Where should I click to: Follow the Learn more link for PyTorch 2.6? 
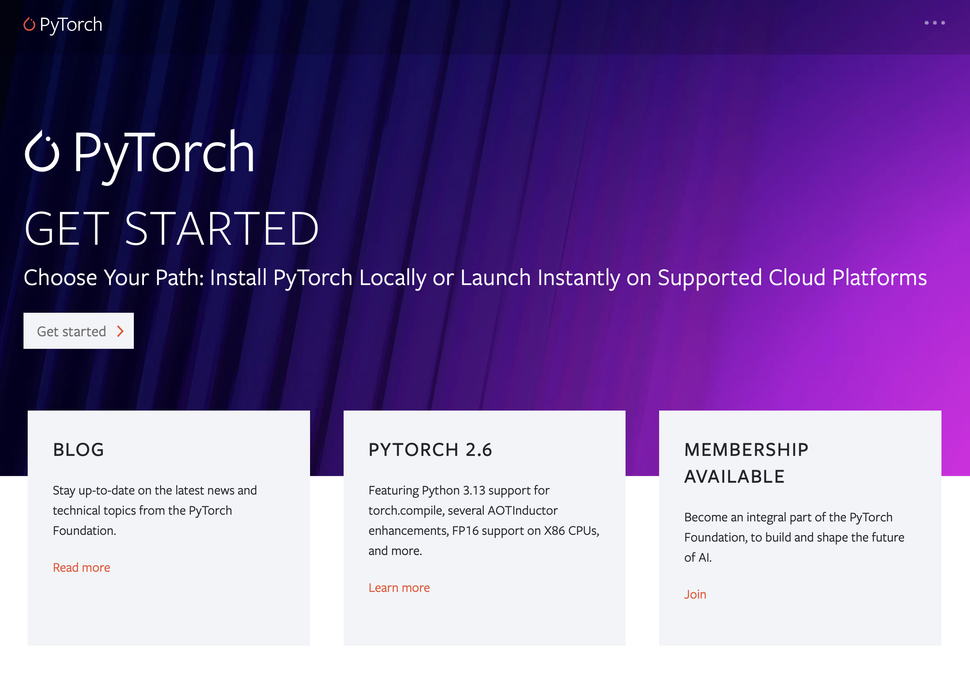(399, 587)
